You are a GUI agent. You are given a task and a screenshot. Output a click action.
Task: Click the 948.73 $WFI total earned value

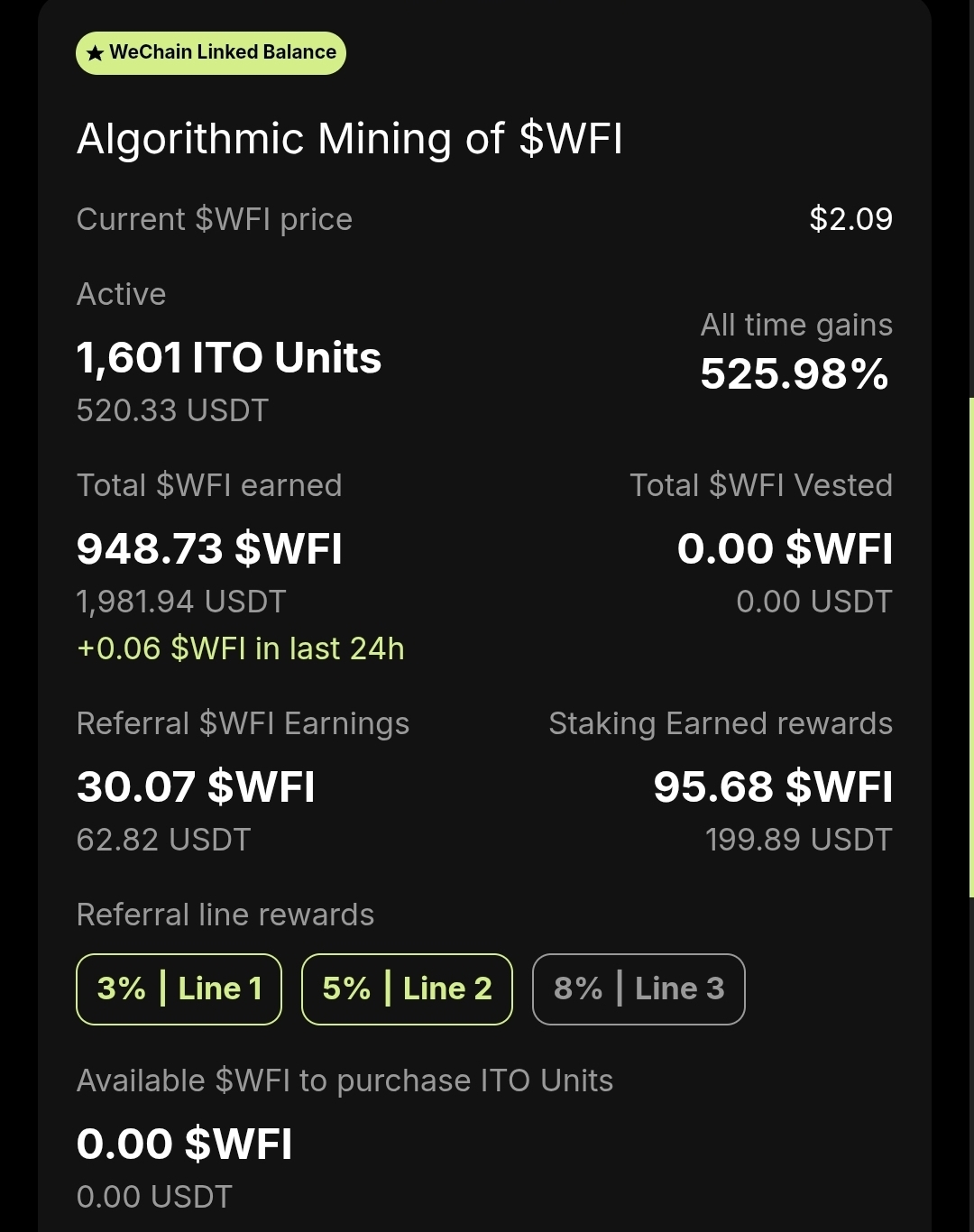(x=209, y=549)
